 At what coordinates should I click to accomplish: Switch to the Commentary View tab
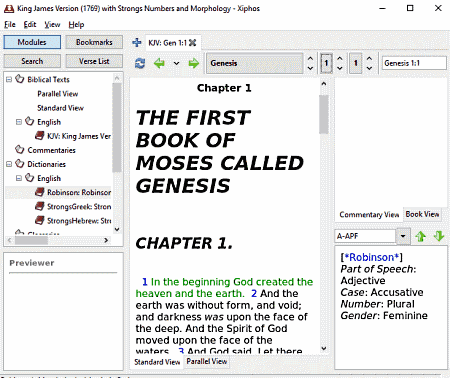[x=369, y=215]
